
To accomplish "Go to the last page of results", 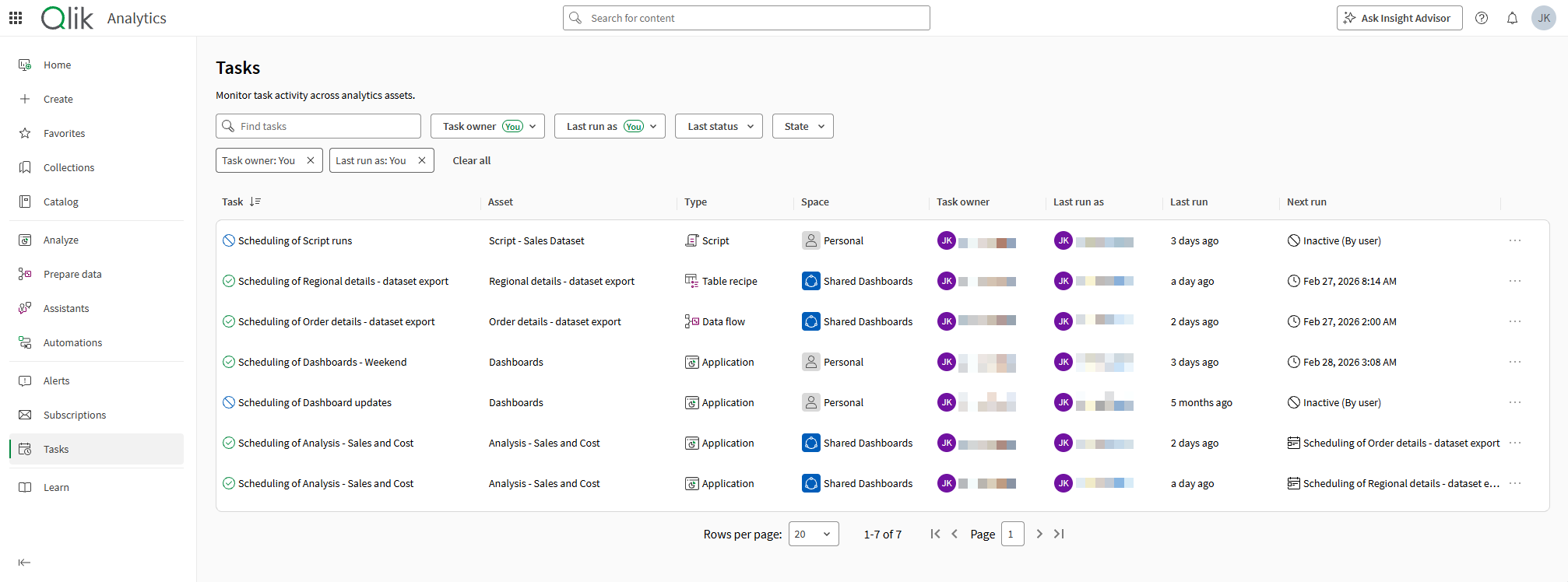I will (1059, 534).
